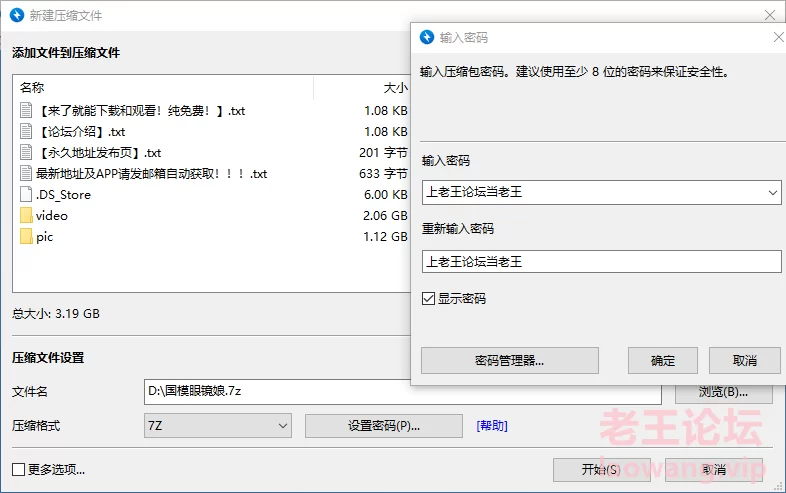Open the 密码管理器 button
The width and height of the screenshot is (786, 493).
click(x=510, y=361)
